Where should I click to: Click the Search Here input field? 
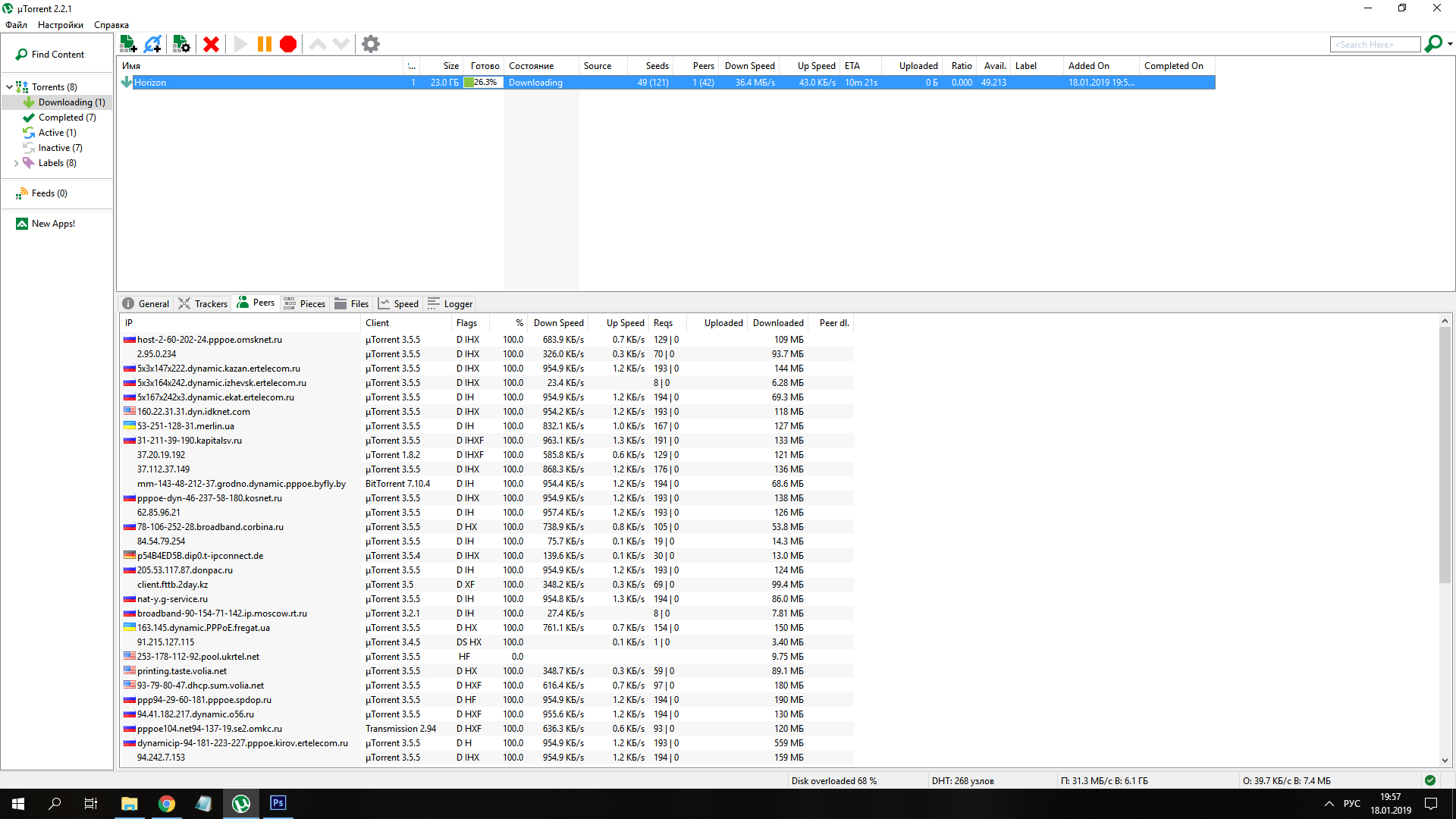(1374, 45)
